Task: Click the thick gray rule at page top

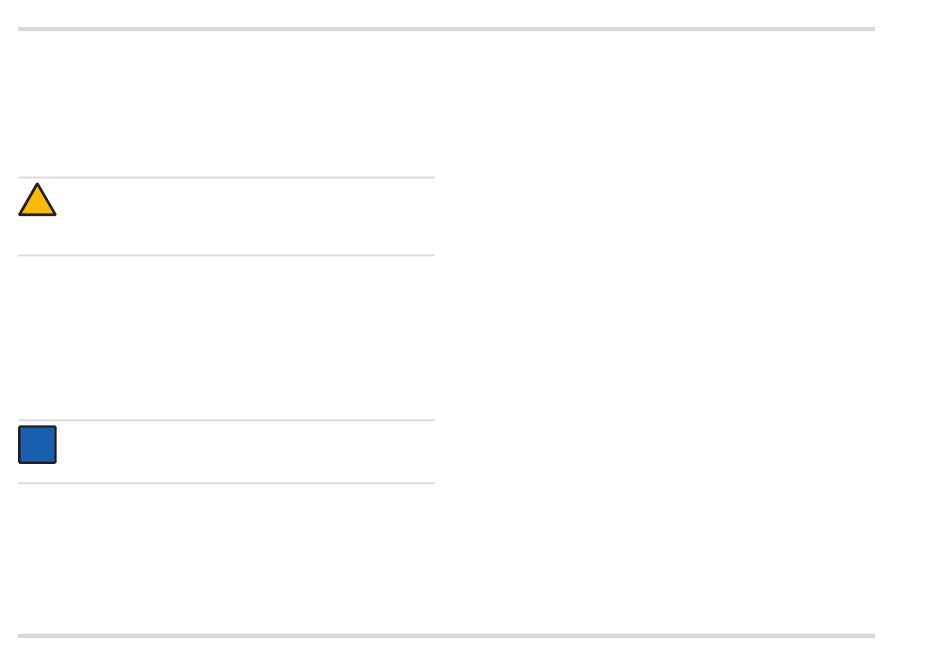Action: pyautogui.click(x=447, y=29)
